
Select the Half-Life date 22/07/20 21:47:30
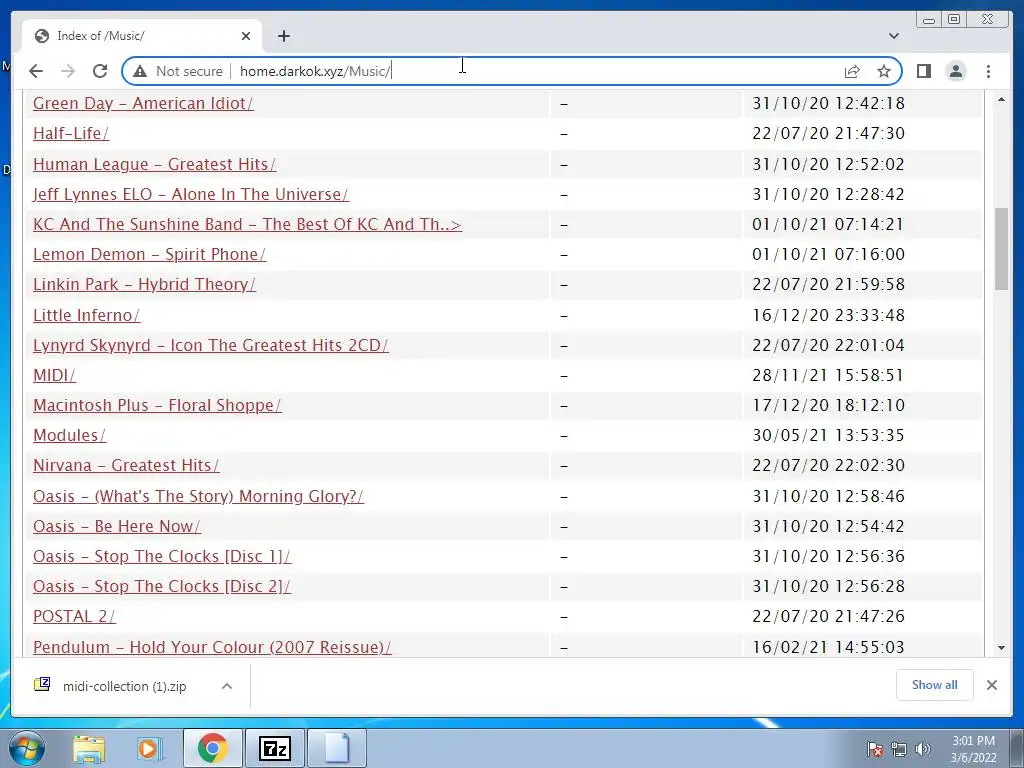(828, 133)
